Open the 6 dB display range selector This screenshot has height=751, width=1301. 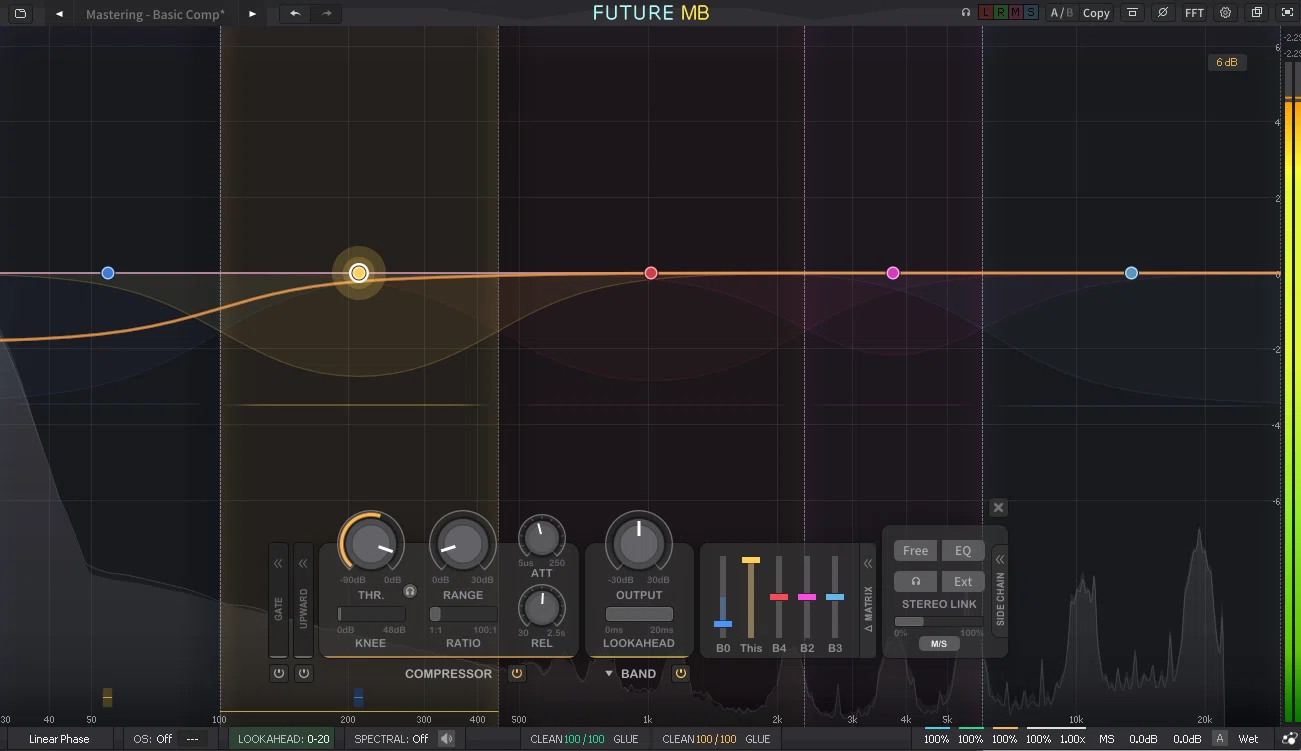[1226, 62]
